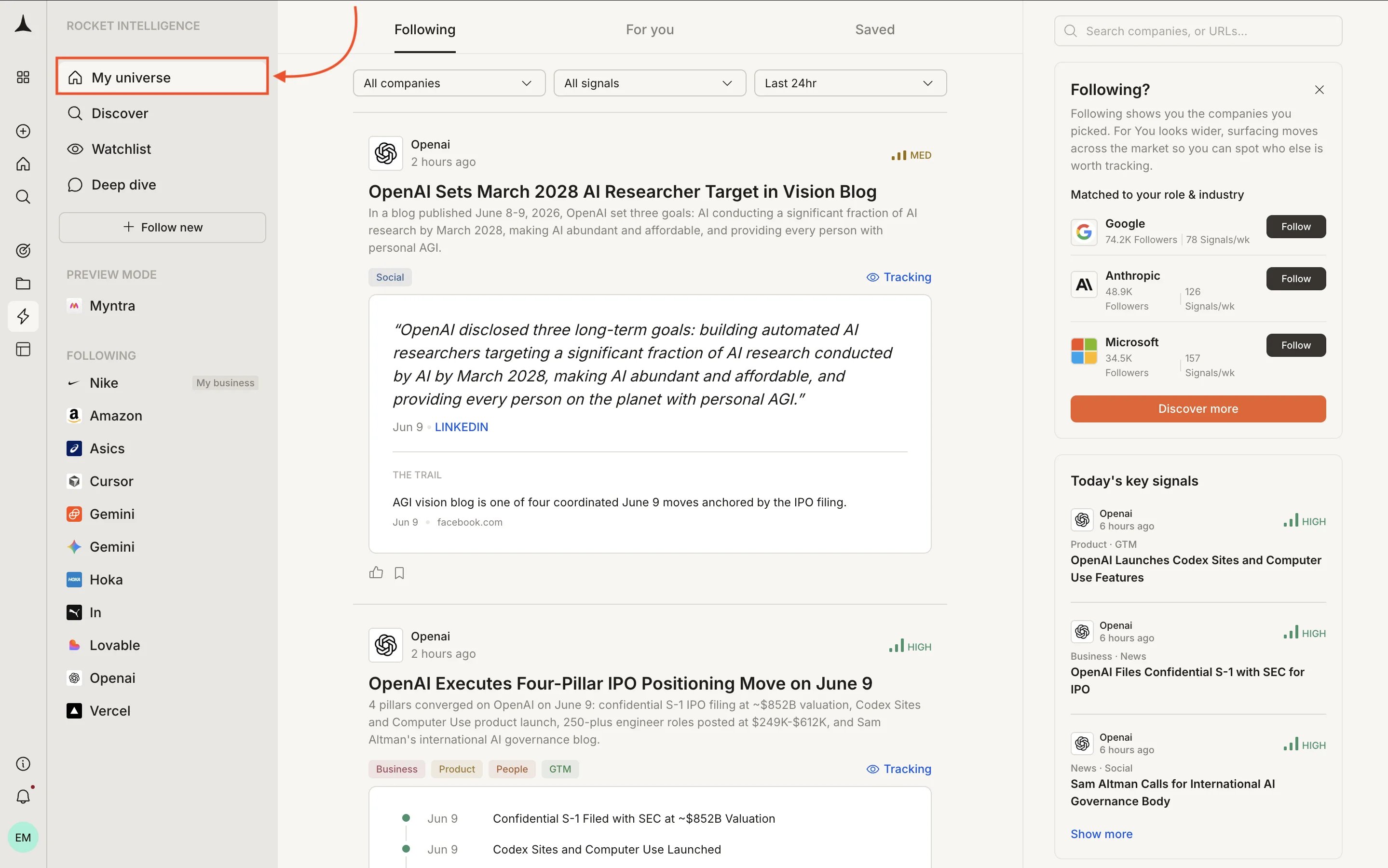This screenshot has height=868, width=1388.
Task: Switch to the For you tab
Action: (x=649, y=29)
